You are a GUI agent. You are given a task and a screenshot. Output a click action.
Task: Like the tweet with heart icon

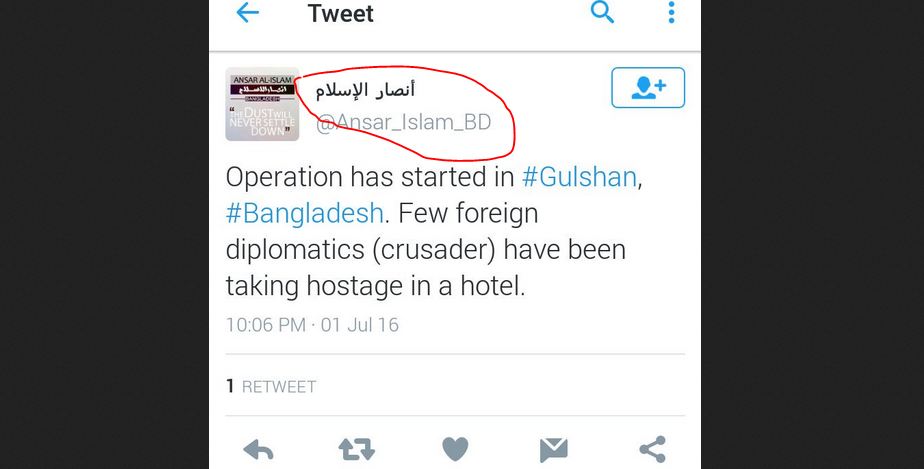(455, 450)
